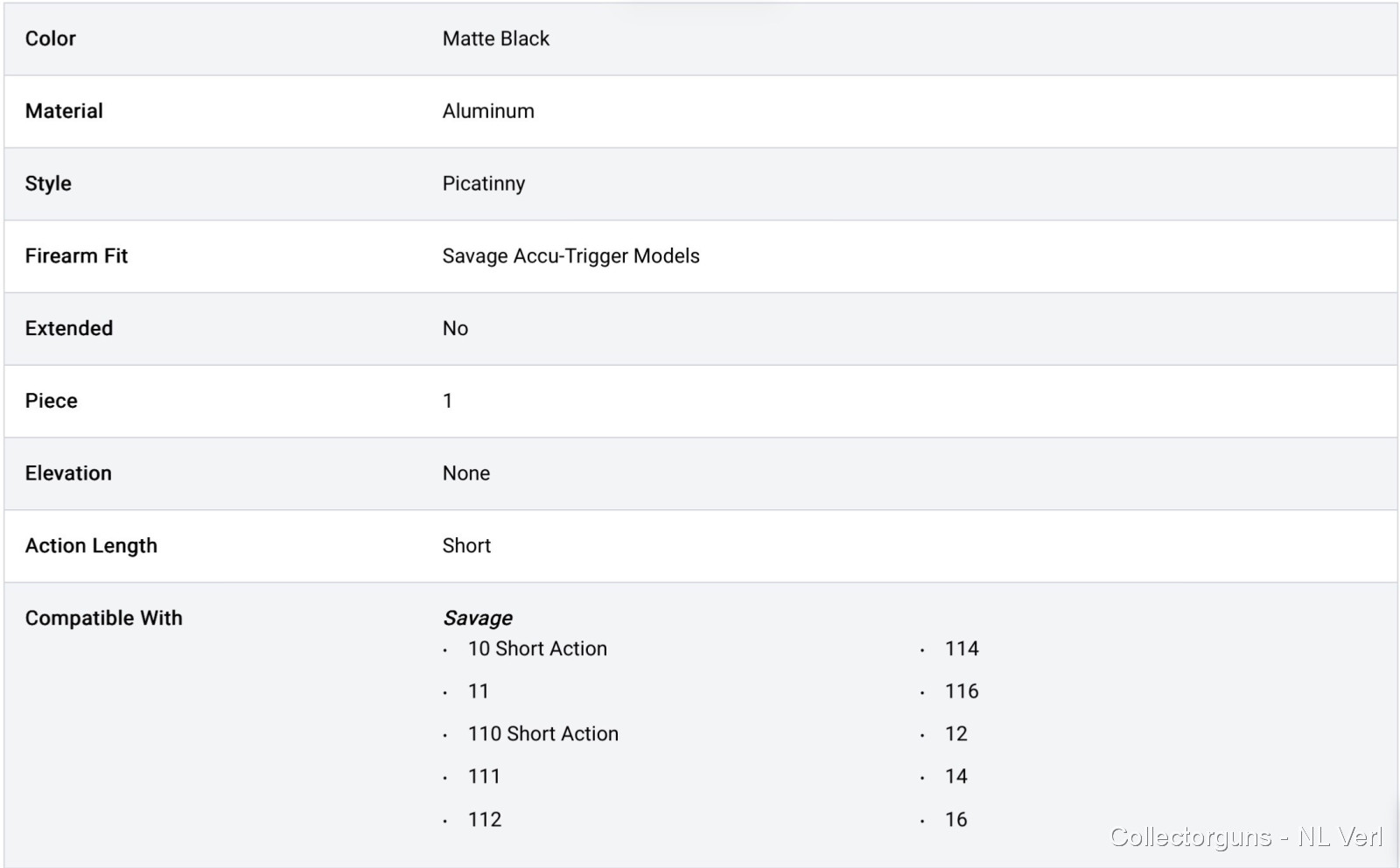Click the Matte Black value

pos(495,38)
